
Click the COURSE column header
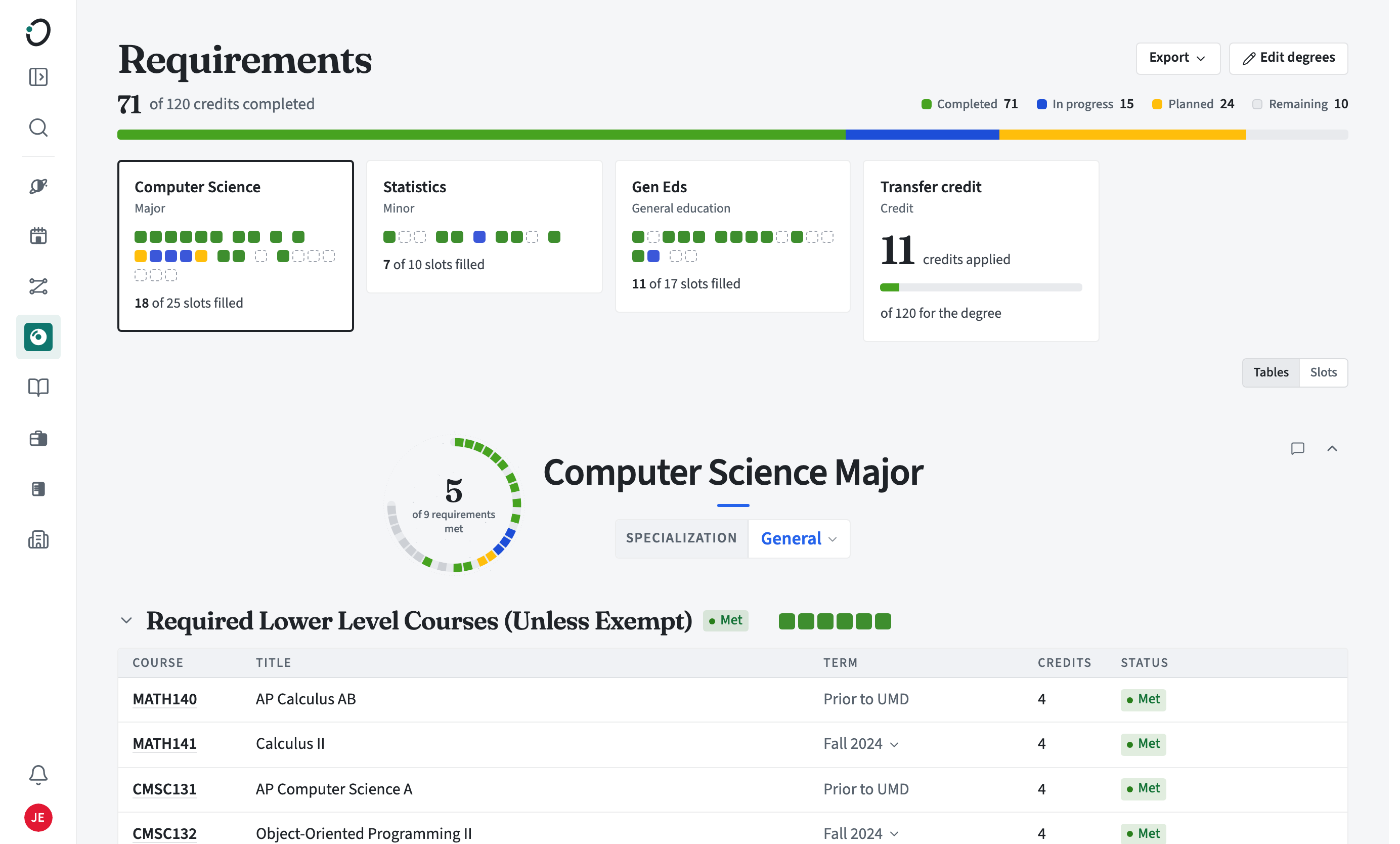coord(158,663)
